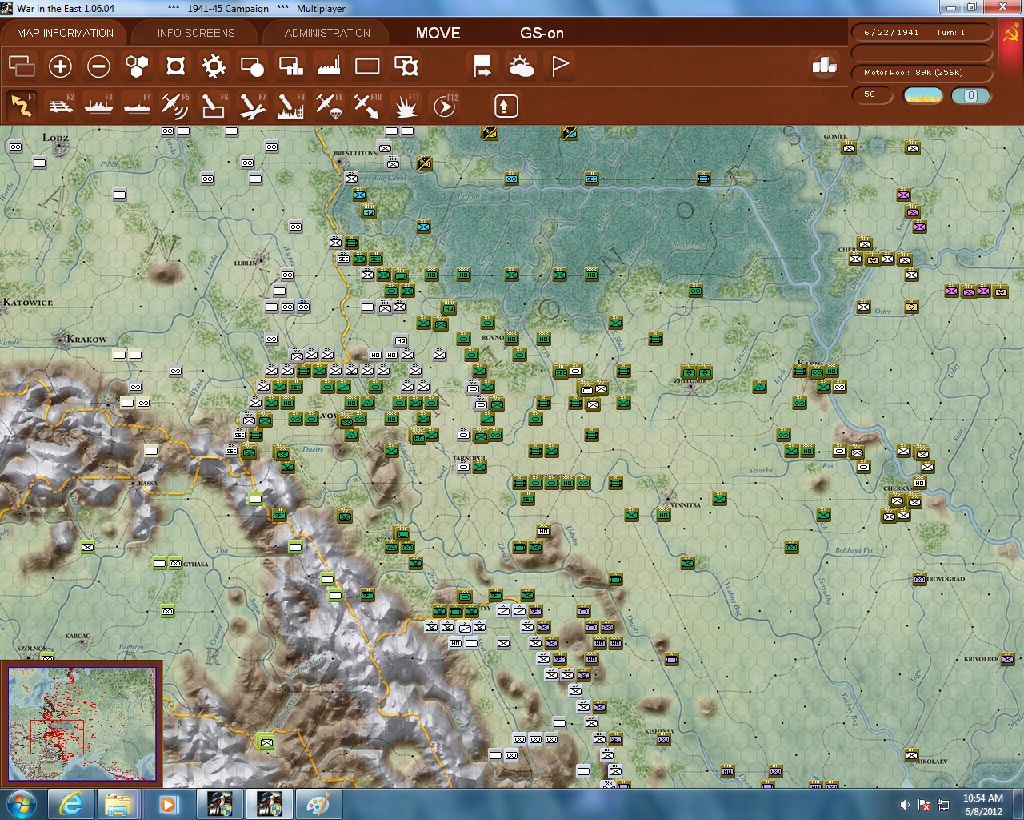
Task: Click the pennant flag icon
Action: tap(560, 66)
